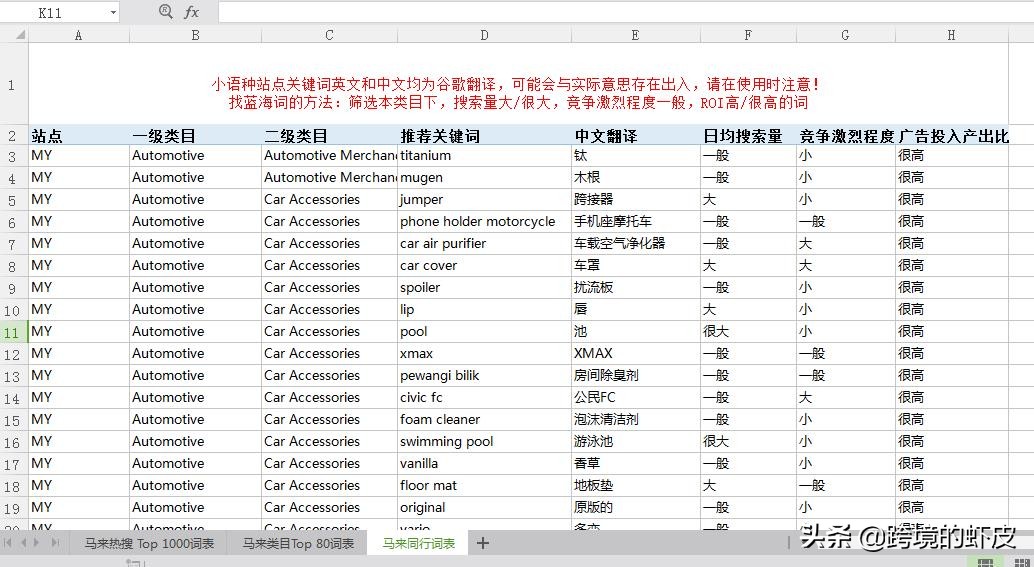Jump to last sheet with navigation arrow
This screenshot has height=567, width=1034.
(55, 543)
